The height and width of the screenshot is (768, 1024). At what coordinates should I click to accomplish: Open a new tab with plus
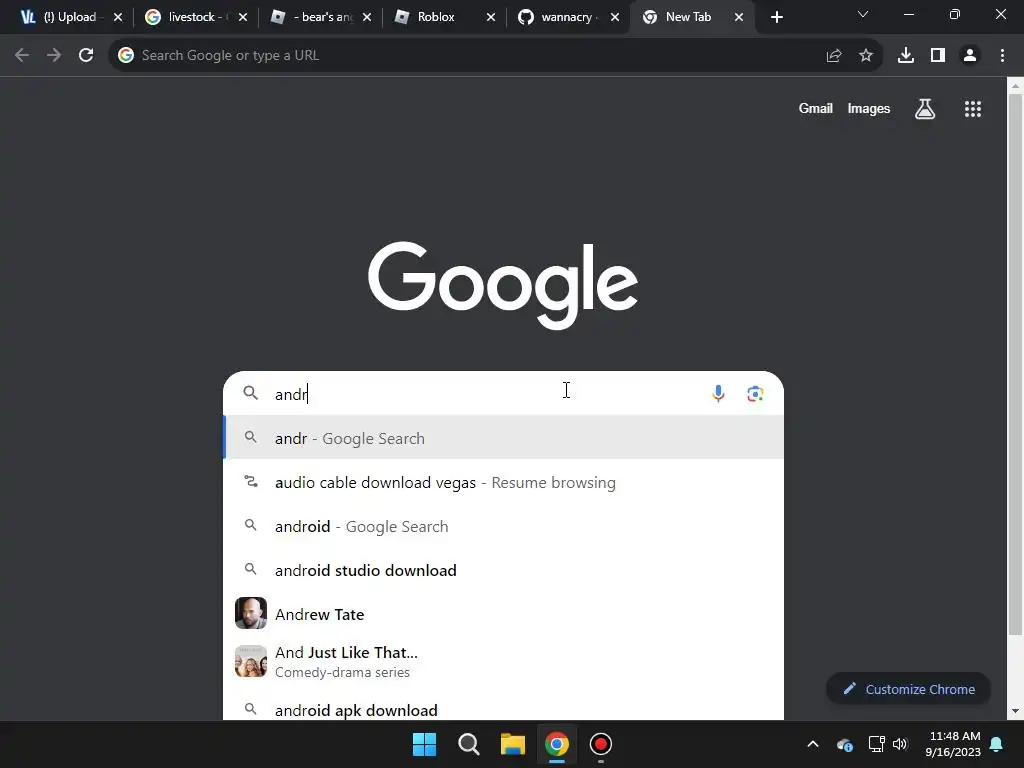[x=776, y=17]
